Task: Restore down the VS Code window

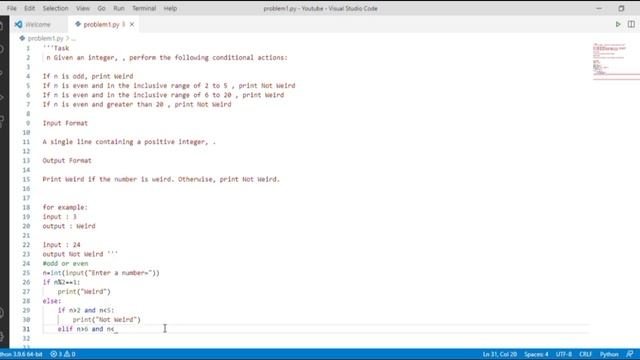Action: [621, 8]
